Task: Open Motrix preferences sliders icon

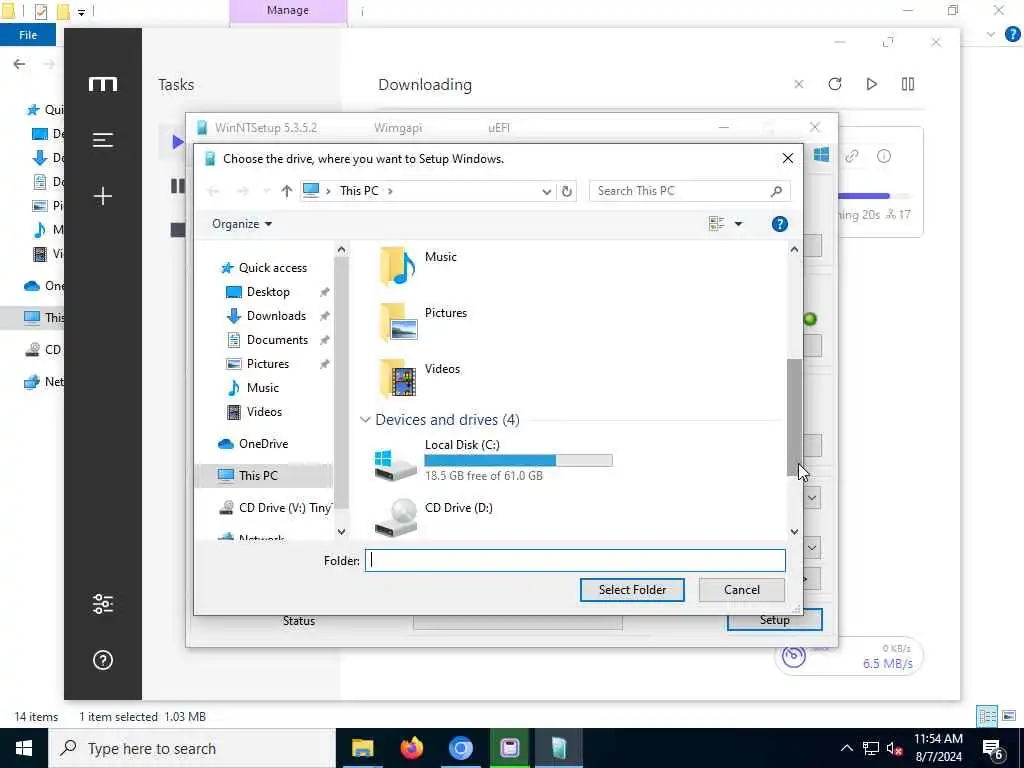Action: point(103,604)
